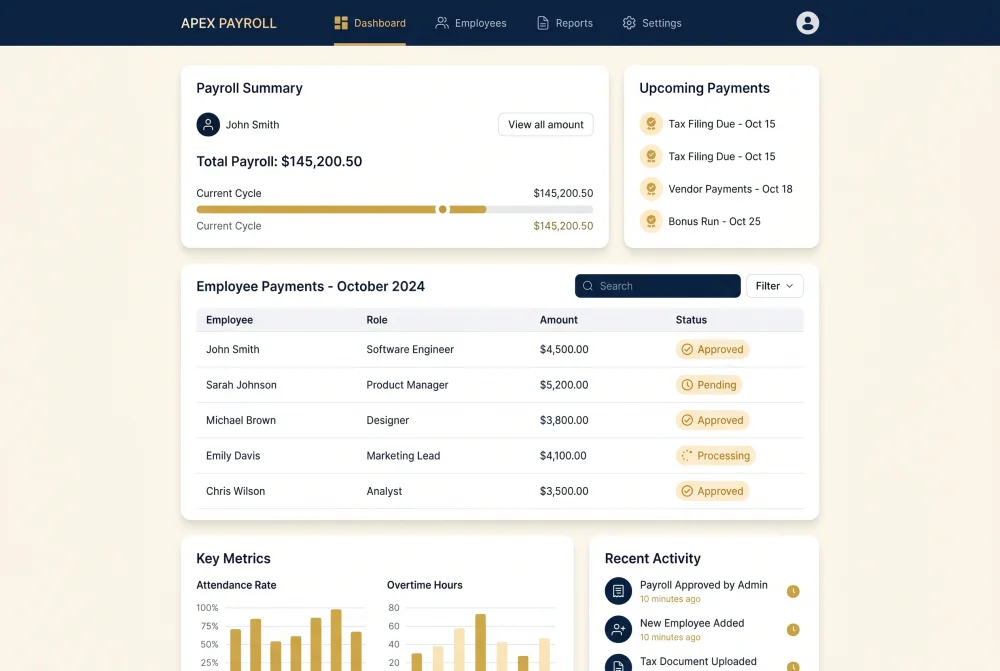Click the Employees people icon
This screenshot has height=671, width=1000.
(x=441, y=23)
